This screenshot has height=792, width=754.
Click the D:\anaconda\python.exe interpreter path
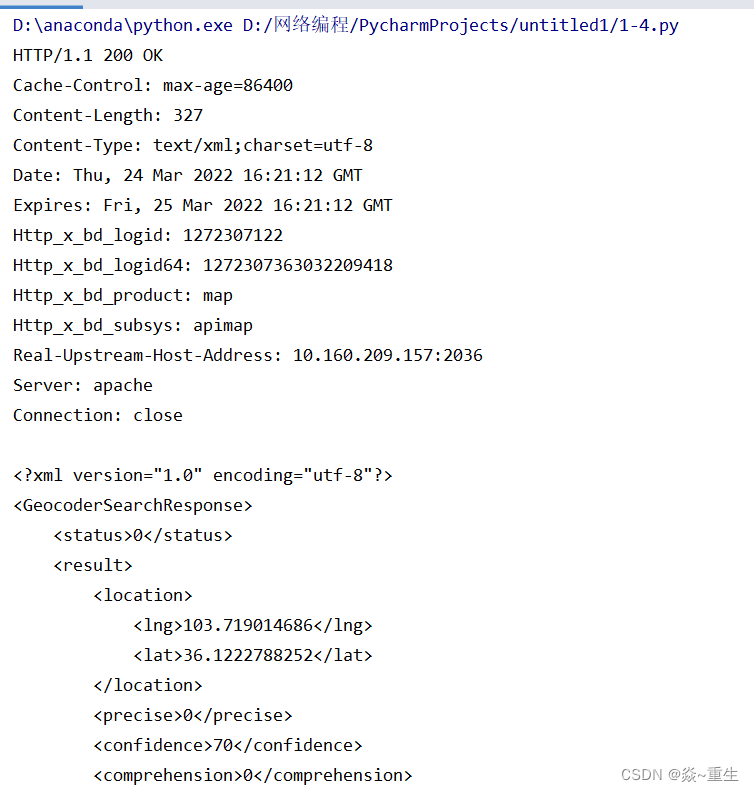tap(123, 25)
